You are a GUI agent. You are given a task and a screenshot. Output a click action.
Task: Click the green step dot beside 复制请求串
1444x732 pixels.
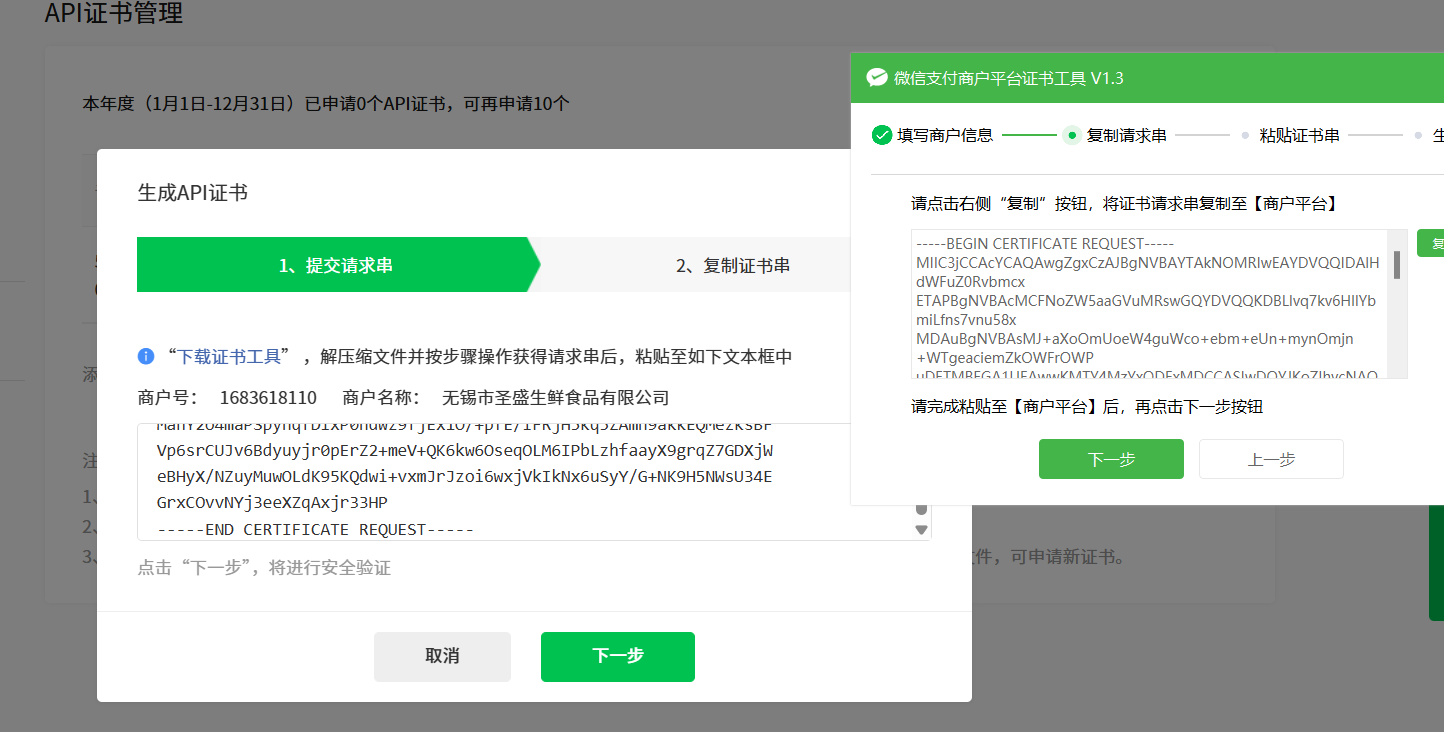pos(1072,135)
